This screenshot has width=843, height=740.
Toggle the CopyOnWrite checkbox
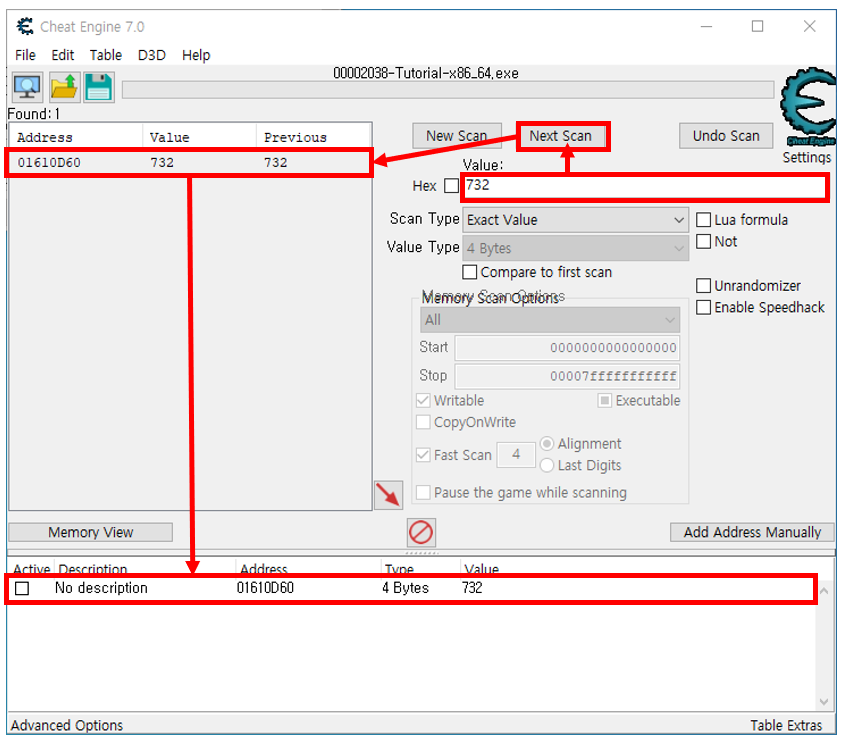click(x=423, y=422)
